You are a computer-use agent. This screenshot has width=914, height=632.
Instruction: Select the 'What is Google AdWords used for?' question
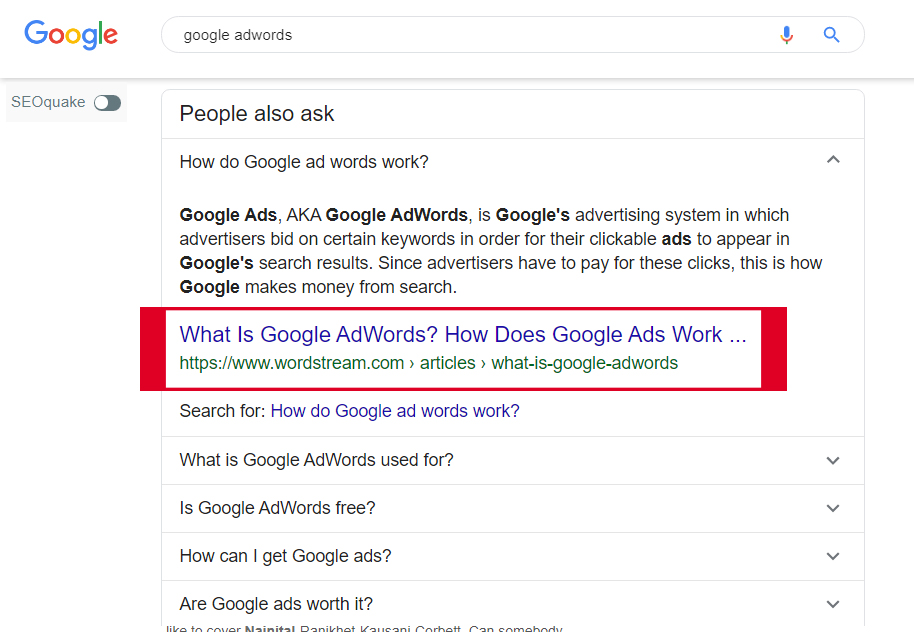pos(317,460)
